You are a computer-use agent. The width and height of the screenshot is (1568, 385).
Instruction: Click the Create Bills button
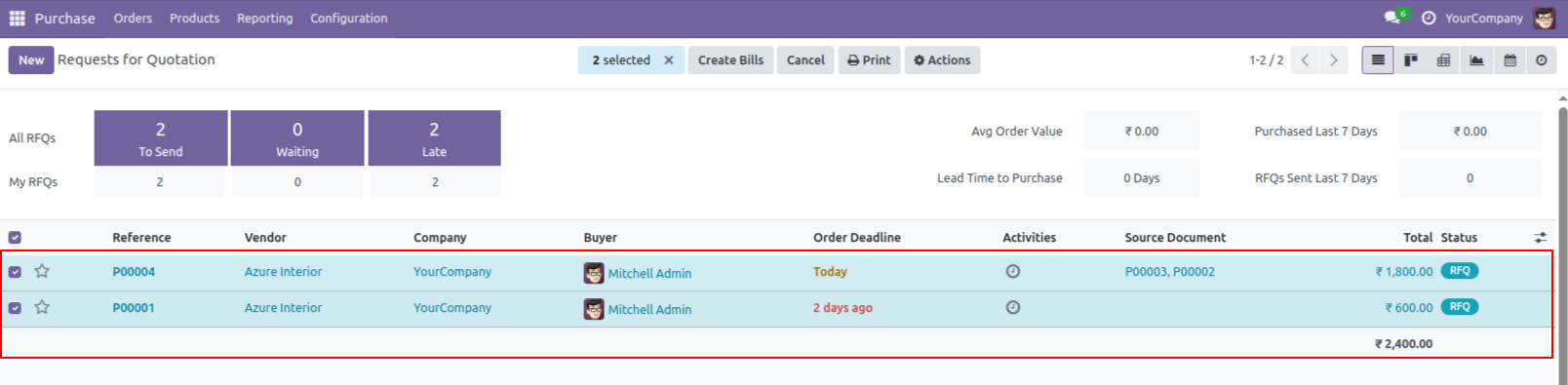coord(730,60)
